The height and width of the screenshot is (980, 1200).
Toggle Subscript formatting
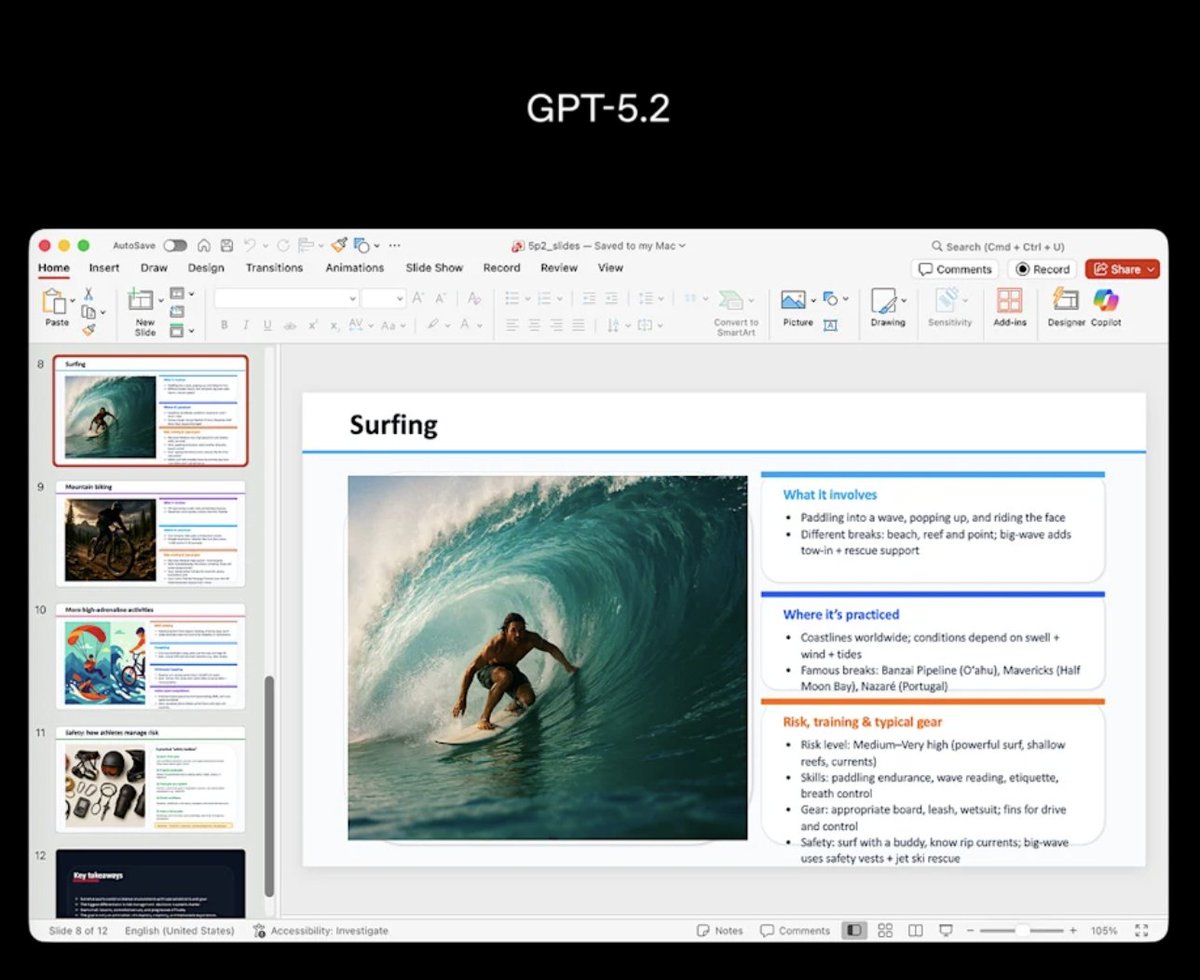coord(335,325)
